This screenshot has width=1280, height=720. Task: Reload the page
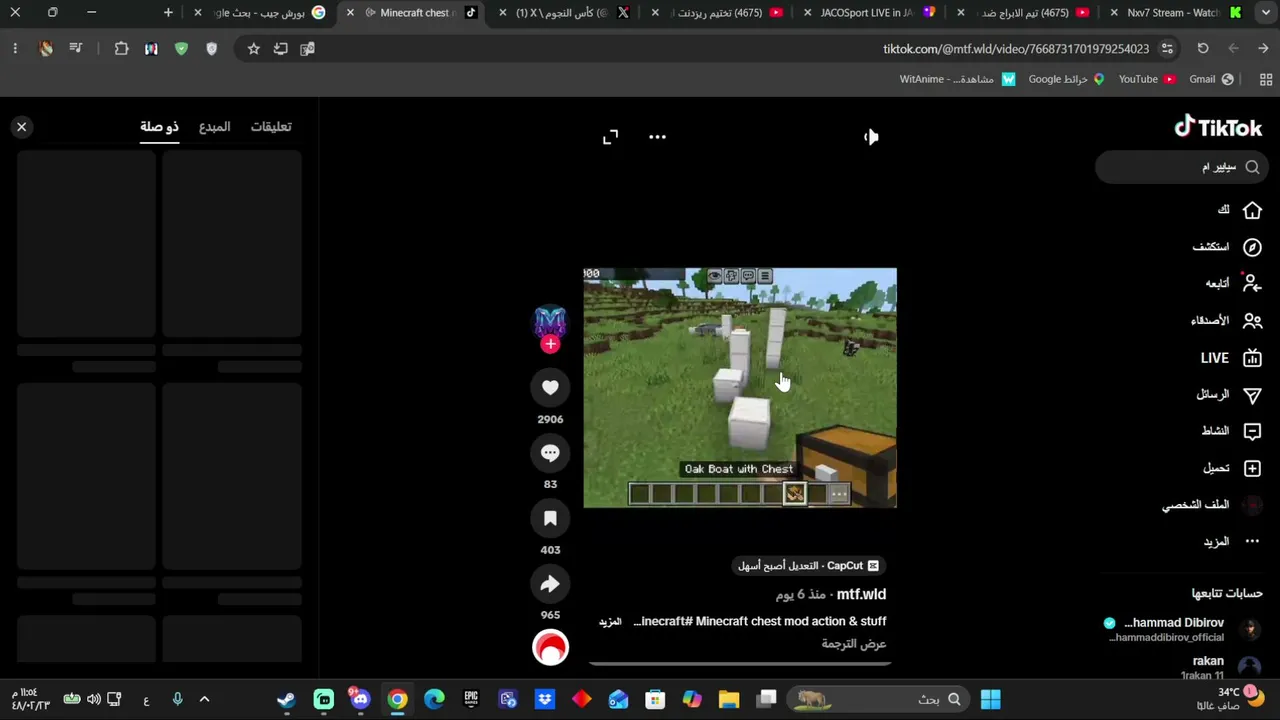click(1203, 49)
